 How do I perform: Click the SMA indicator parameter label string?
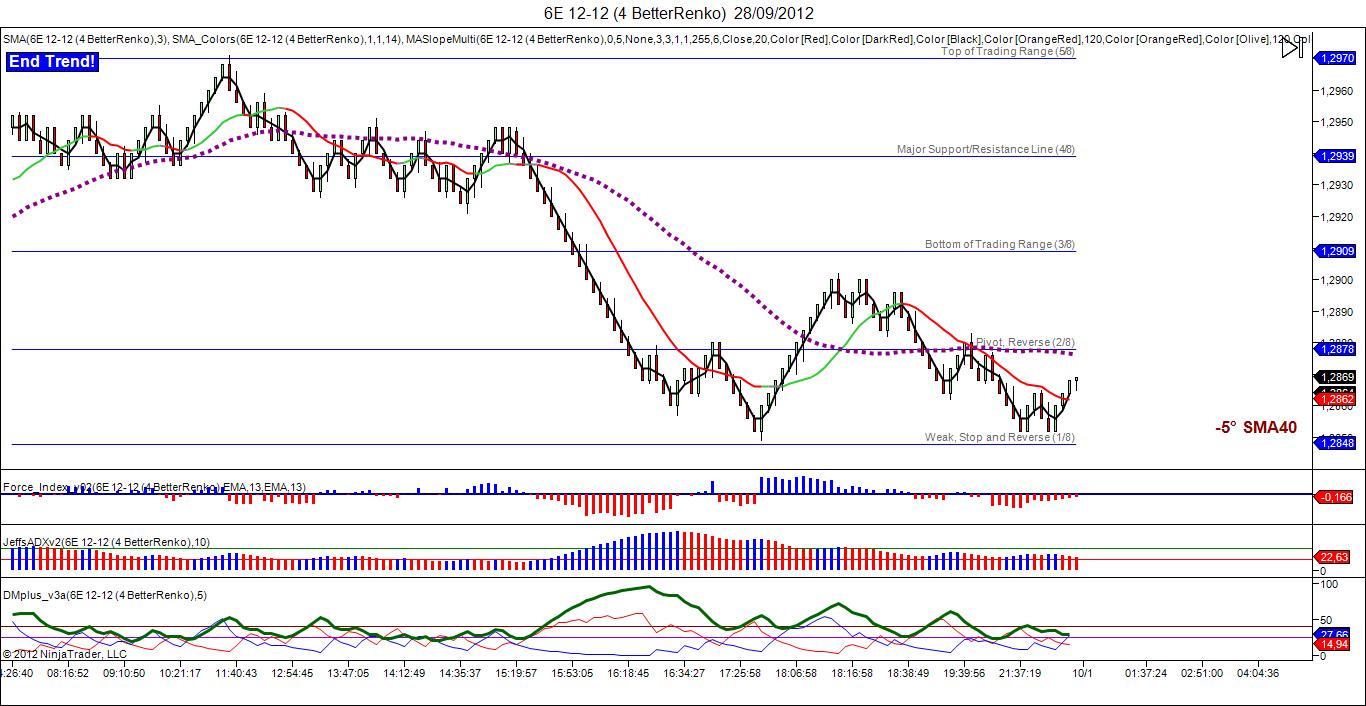point(655,39)
